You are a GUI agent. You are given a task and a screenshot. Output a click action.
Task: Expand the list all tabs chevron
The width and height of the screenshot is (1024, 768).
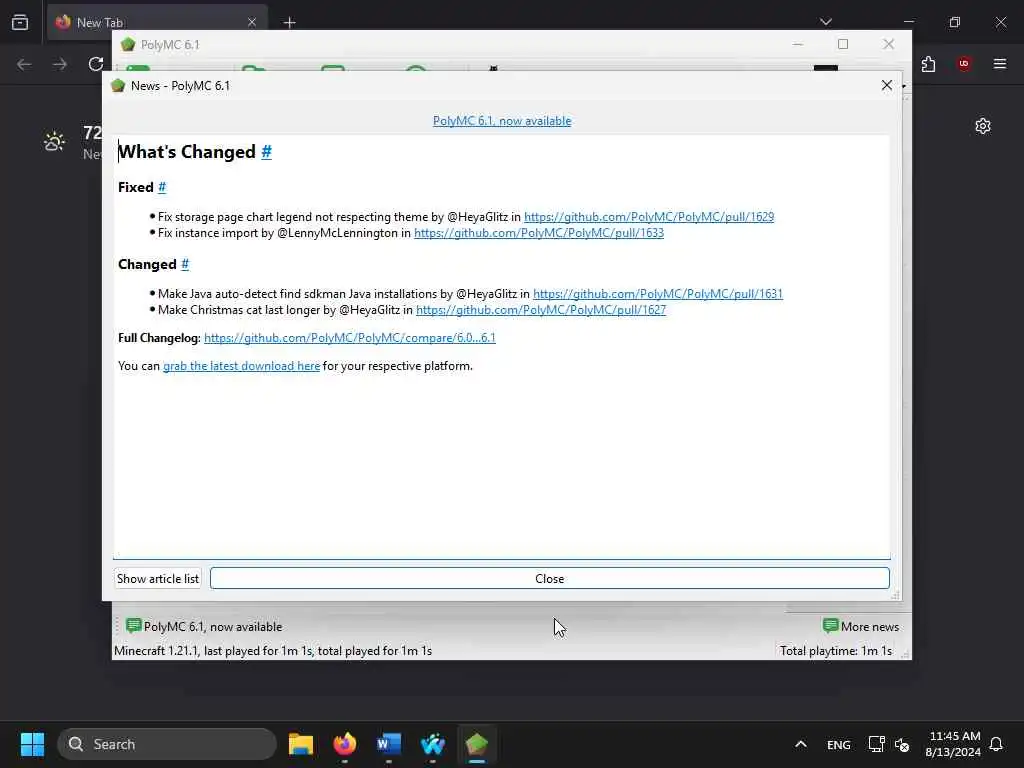[825, 22]
